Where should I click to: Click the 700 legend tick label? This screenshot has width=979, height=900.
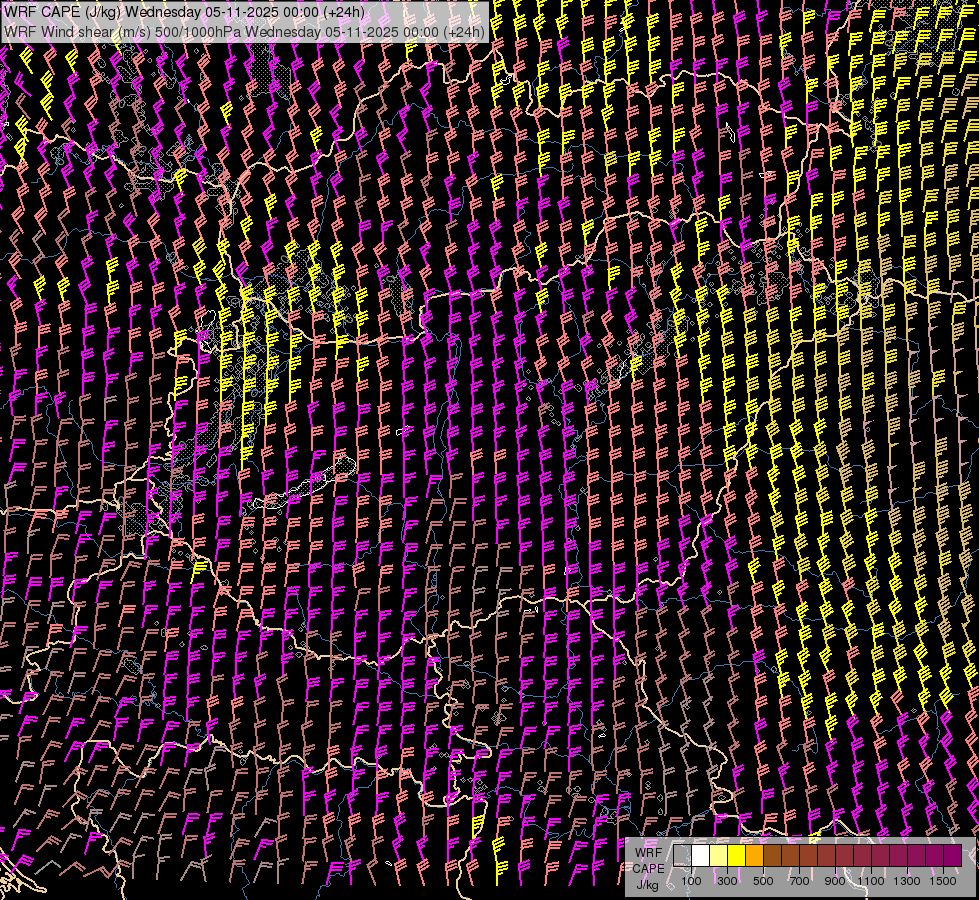click(799, 881)
